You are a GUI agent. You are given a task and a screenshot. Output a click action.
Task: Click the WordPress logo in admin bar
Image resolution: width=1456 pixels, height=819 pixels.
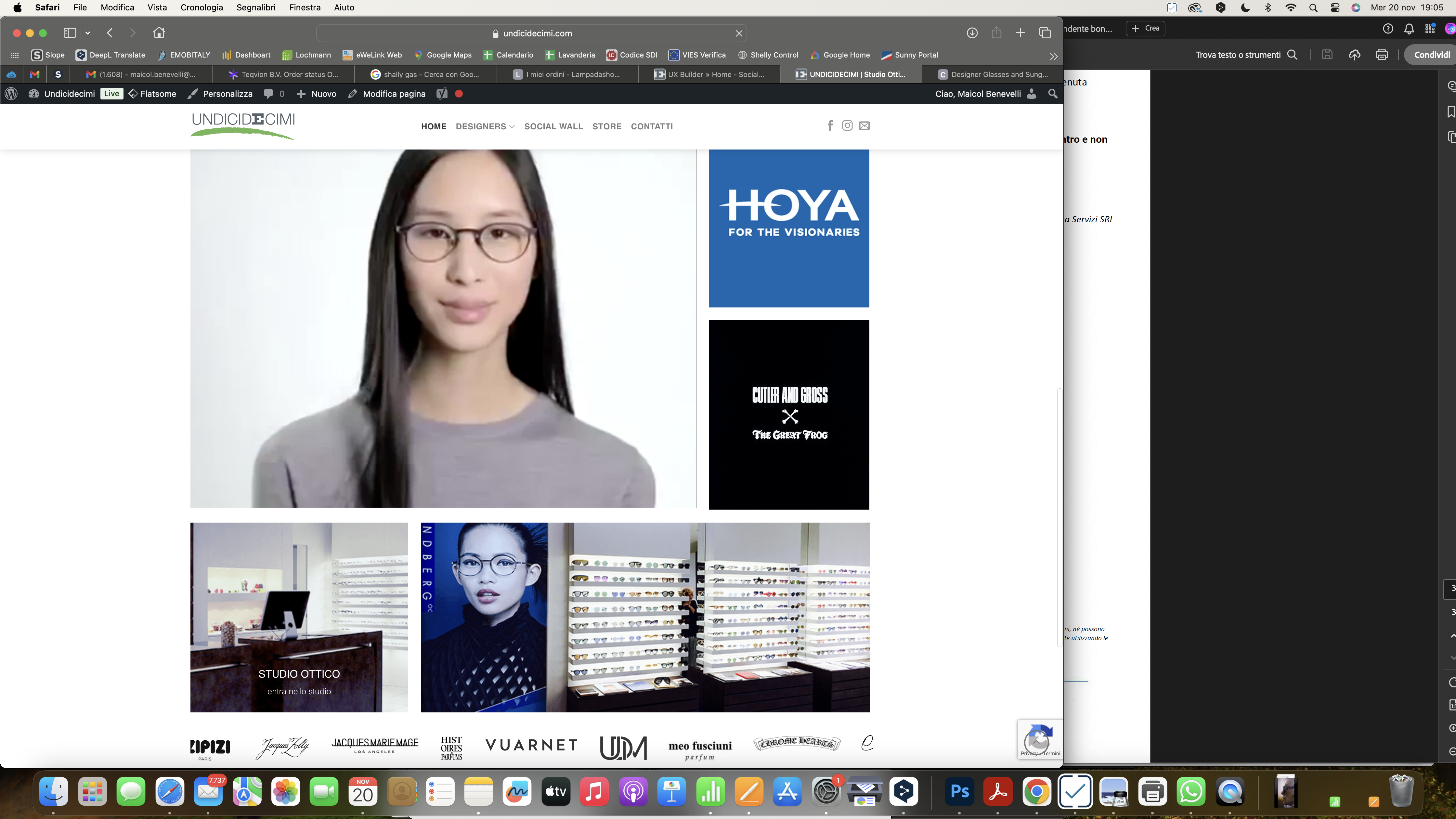tap(11, 94)
